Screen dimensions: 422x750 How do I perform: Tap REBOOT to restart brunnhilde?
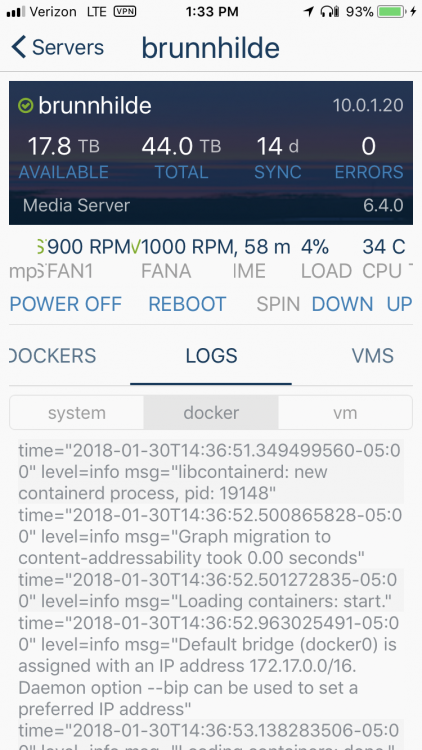[187, 304]
